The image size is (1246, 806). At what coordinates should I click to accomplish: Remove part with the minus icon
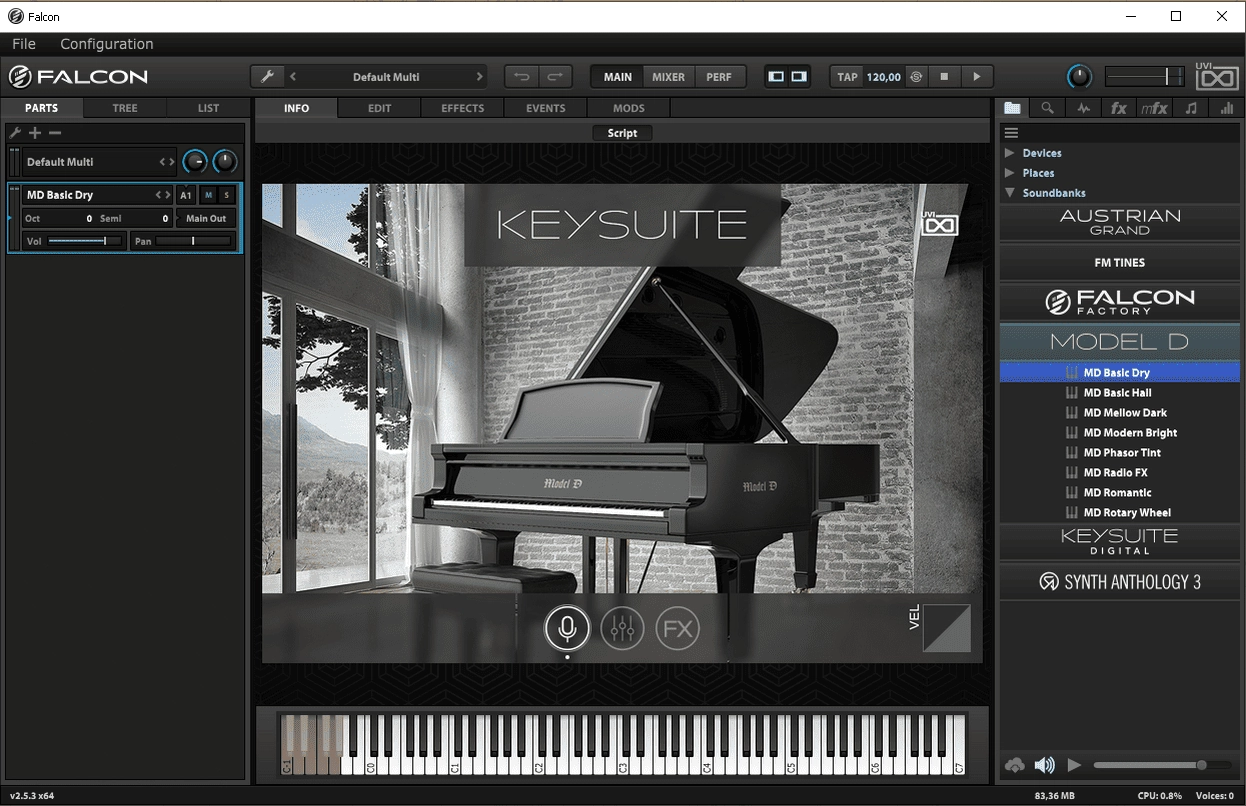(x=55, y=133)
